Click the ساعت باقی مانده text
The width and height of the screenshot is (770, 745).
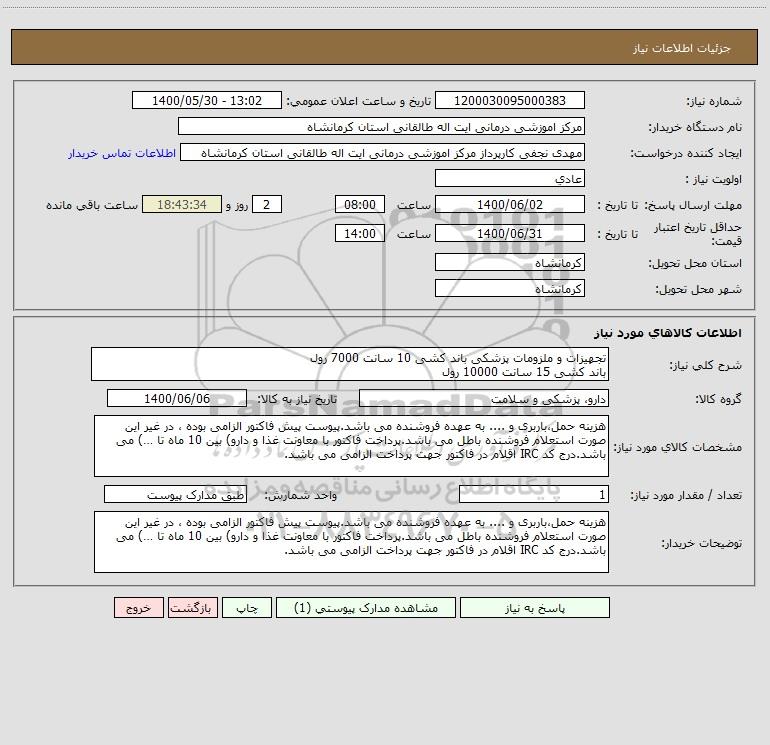(92, 205)
